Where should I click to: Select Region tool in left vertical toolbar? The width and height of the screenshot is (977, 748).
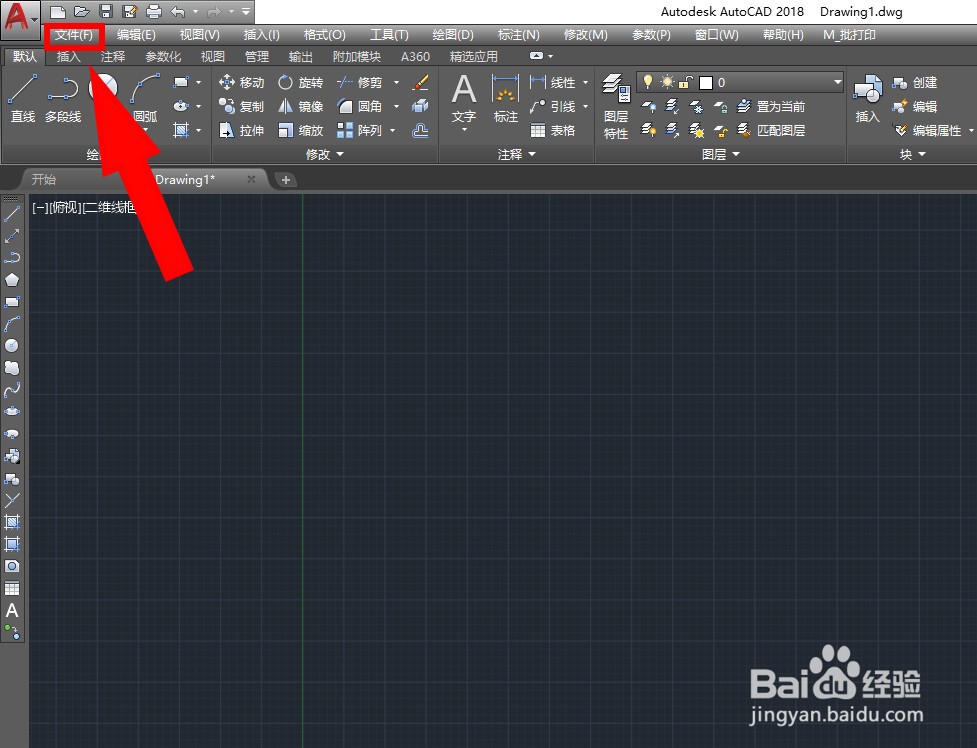tap(12, 566)
